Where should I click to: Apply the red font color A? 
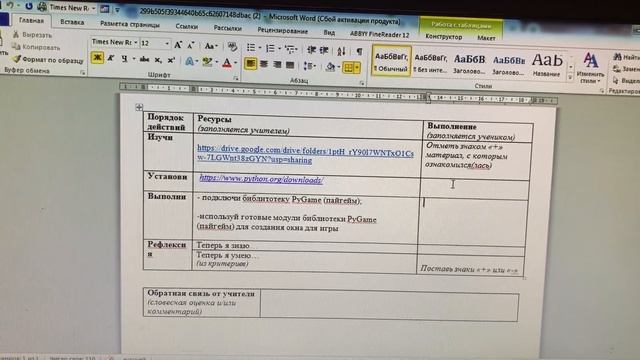coord(227,63)
